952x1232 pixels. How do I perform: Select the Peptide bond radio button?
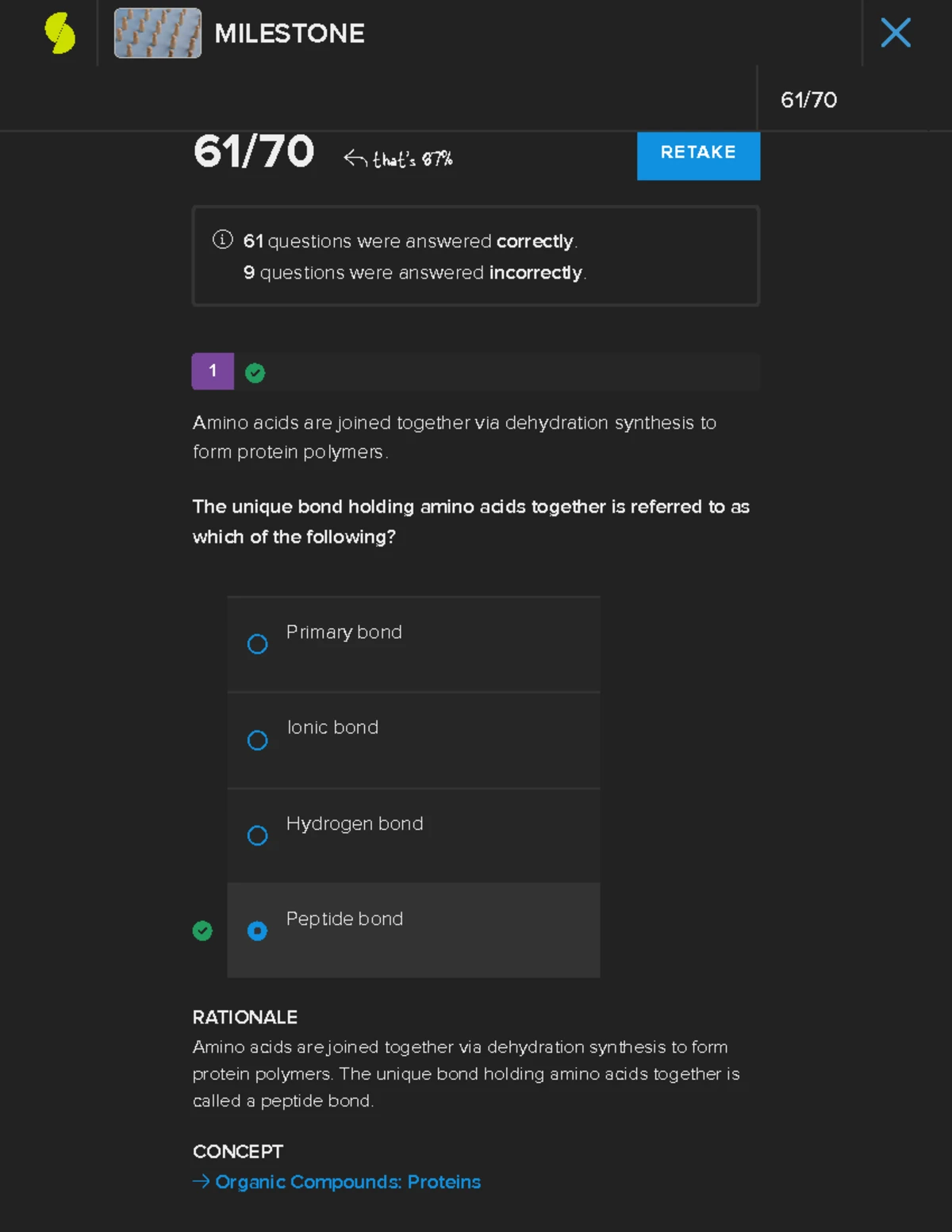click(257, 931)
